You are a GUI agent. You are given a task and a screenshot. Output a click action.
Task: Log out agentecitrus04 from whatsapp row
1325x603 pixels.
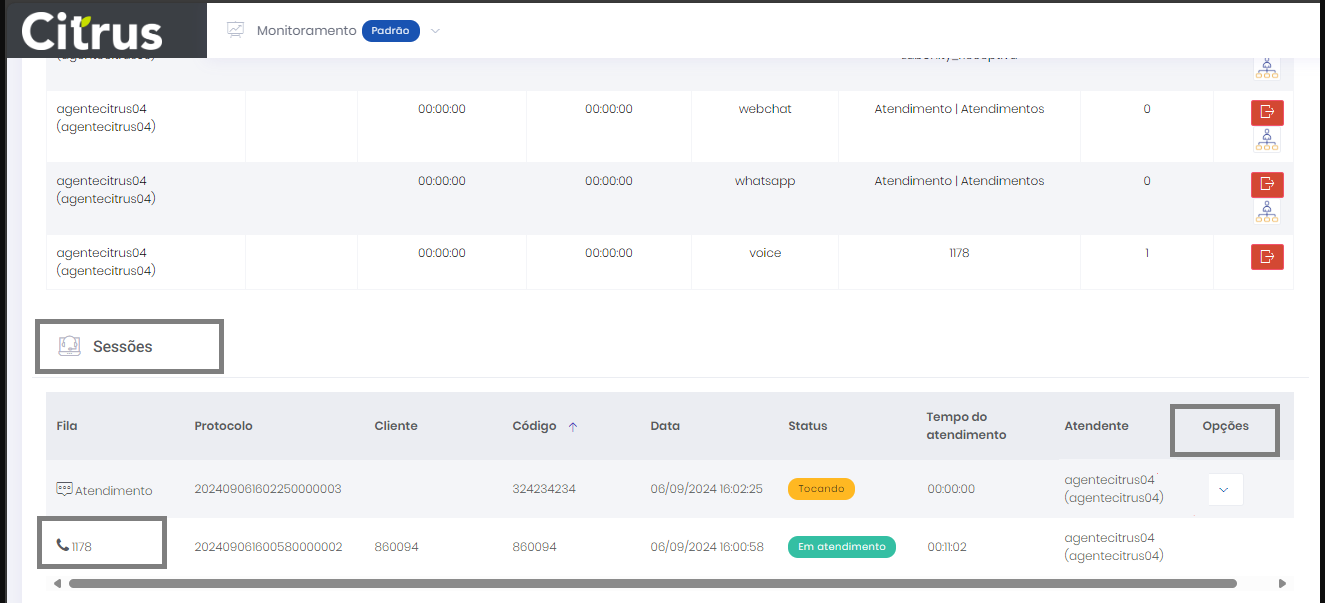click(x=1267, y=184)
